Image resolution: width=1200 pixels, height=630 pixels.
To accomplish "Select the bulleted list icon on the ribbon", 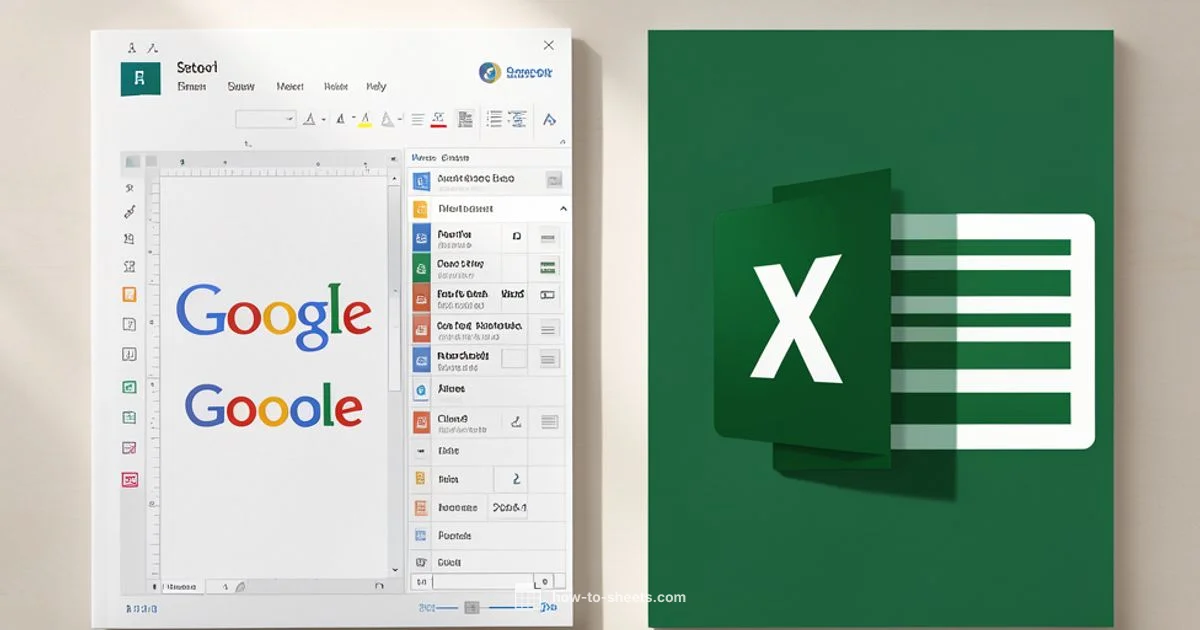I will 494,117.
